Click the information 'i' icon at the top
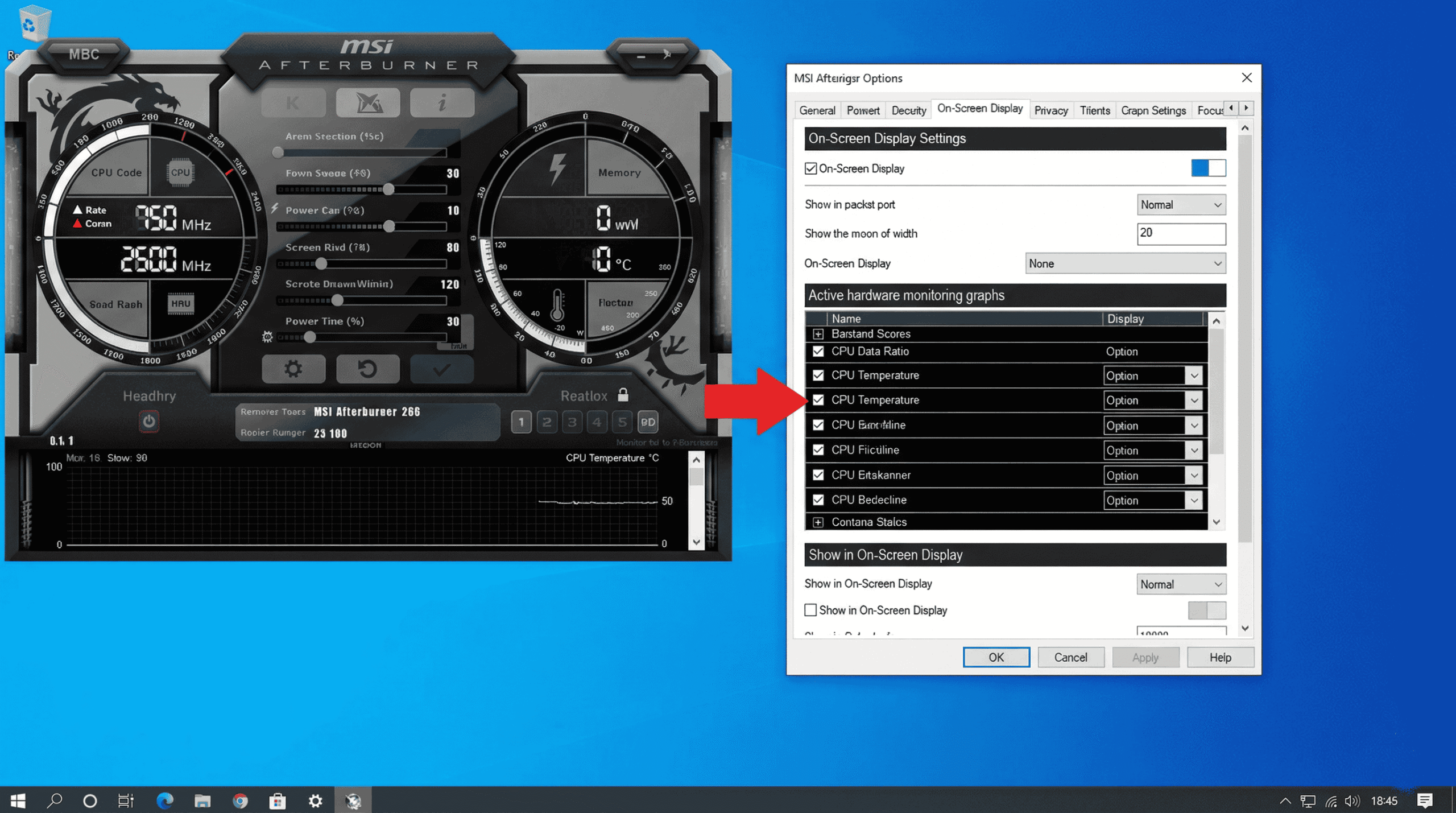 (x=442, y=102)
